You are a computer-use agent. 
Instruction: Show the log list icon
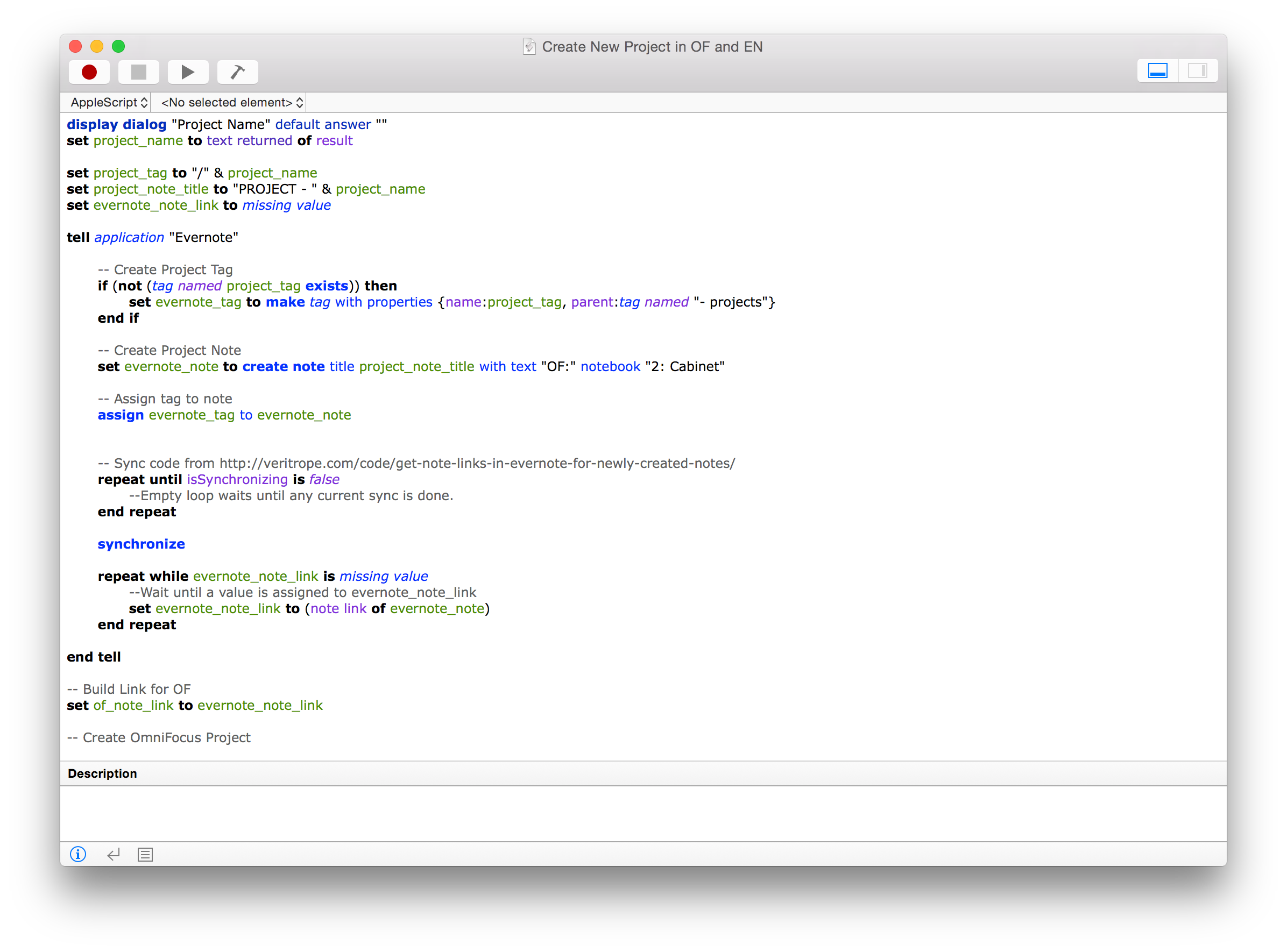145,854
